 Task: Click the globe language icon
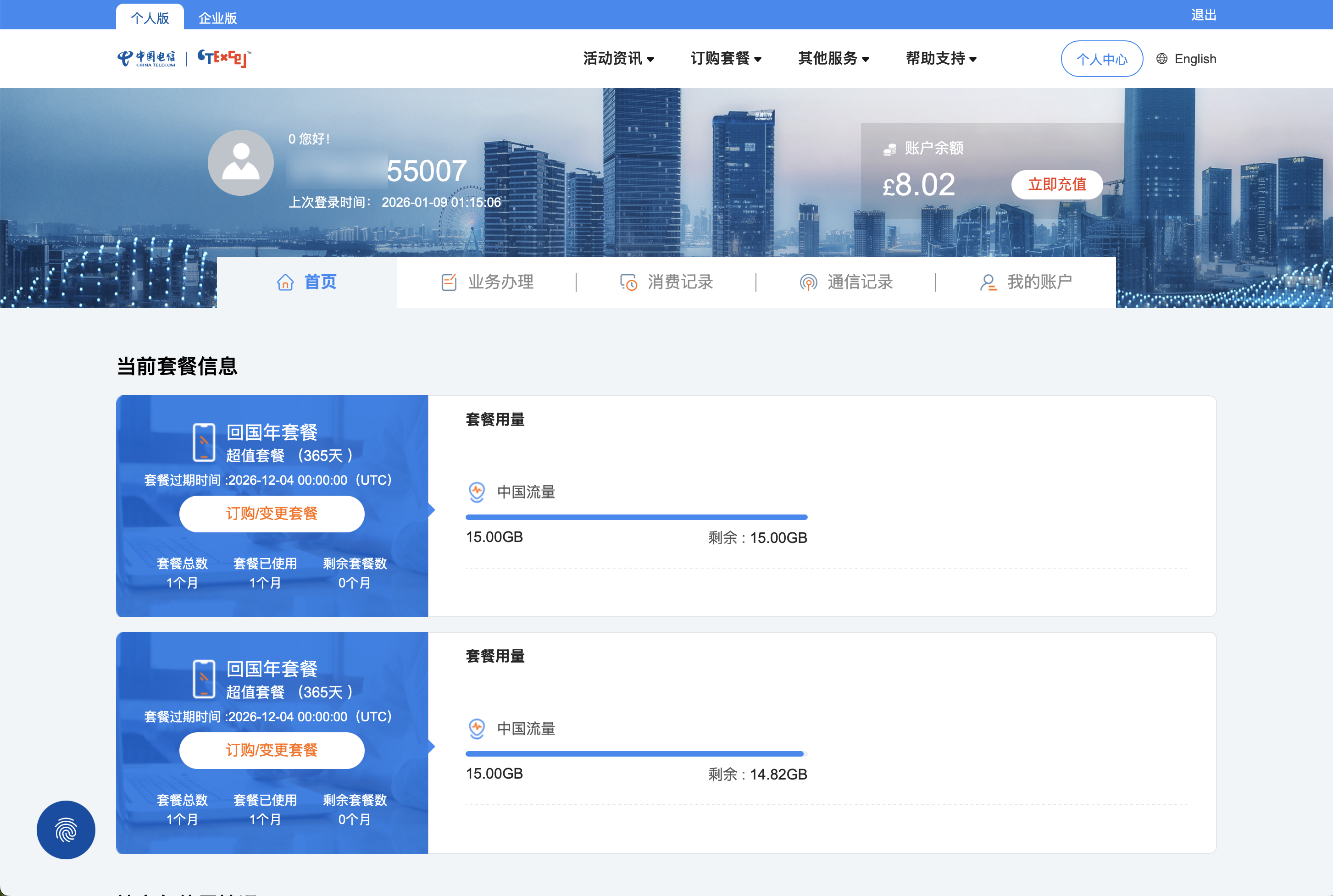click(1161, 59)
